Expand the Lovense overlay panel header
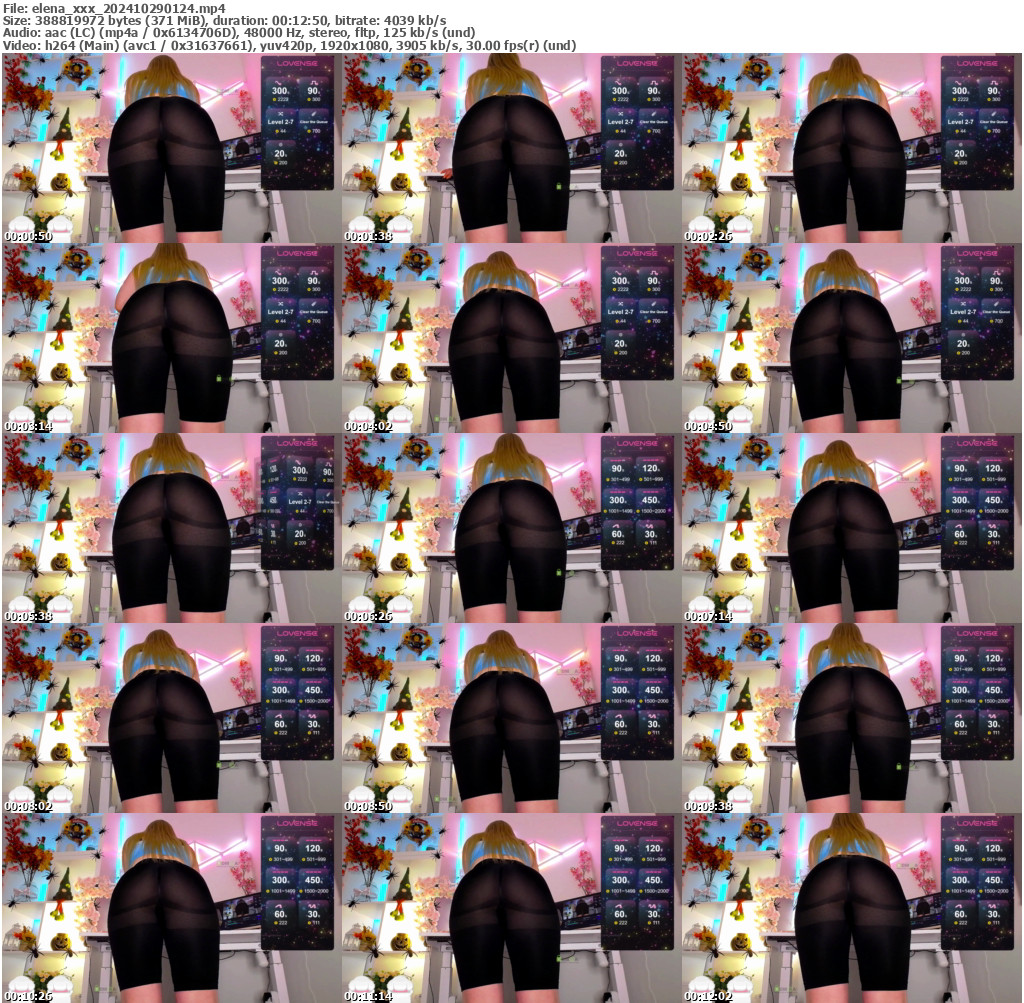 tap(297, 63)
